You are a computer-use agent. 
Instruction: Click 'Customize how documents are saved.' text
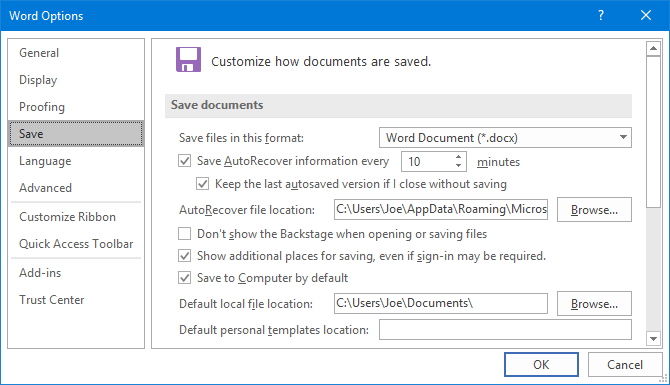[x=321, y=62]
